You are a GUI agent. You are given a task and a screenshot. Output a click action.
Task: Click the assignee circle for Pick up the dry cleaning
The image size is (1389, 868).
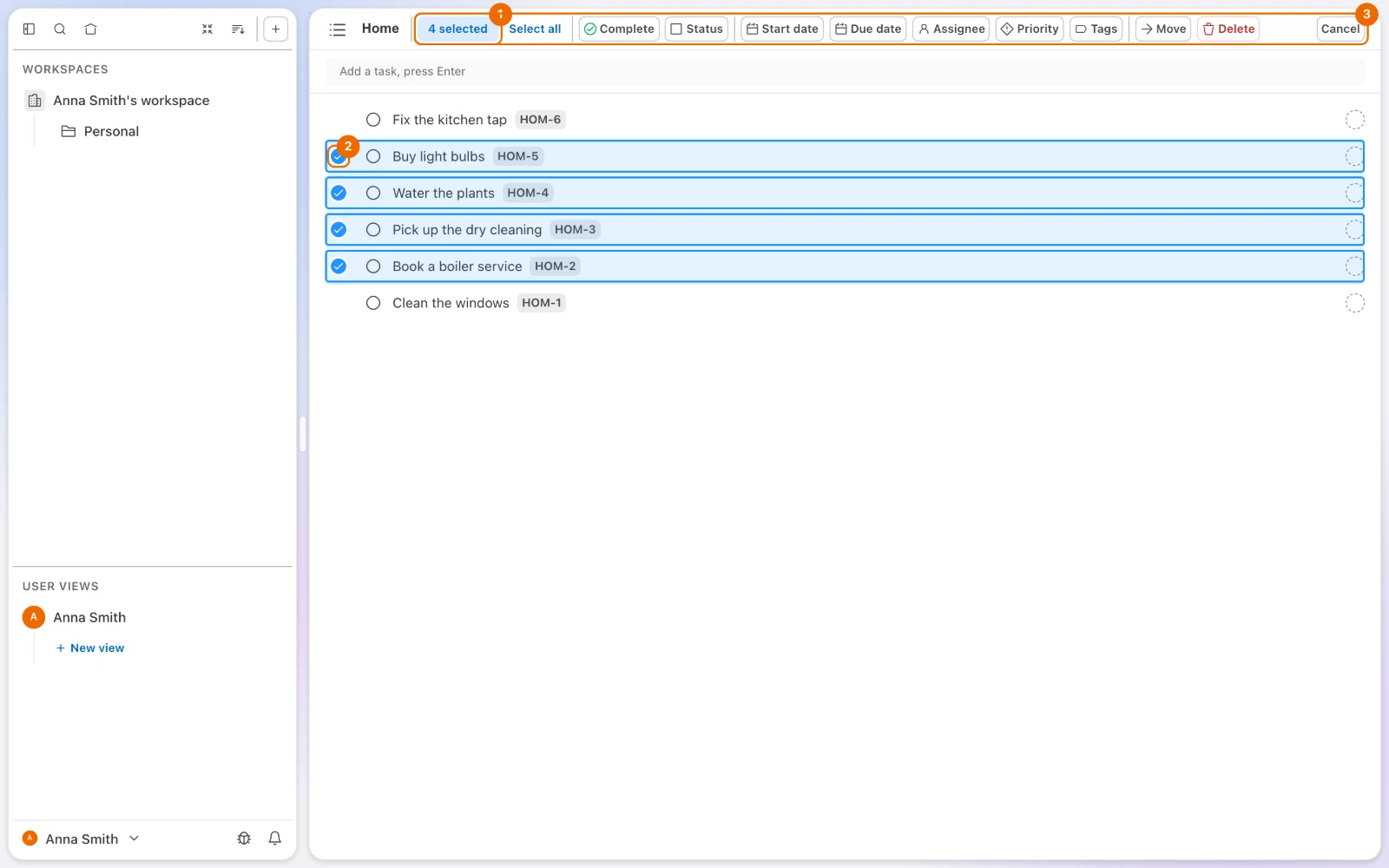1354,229
